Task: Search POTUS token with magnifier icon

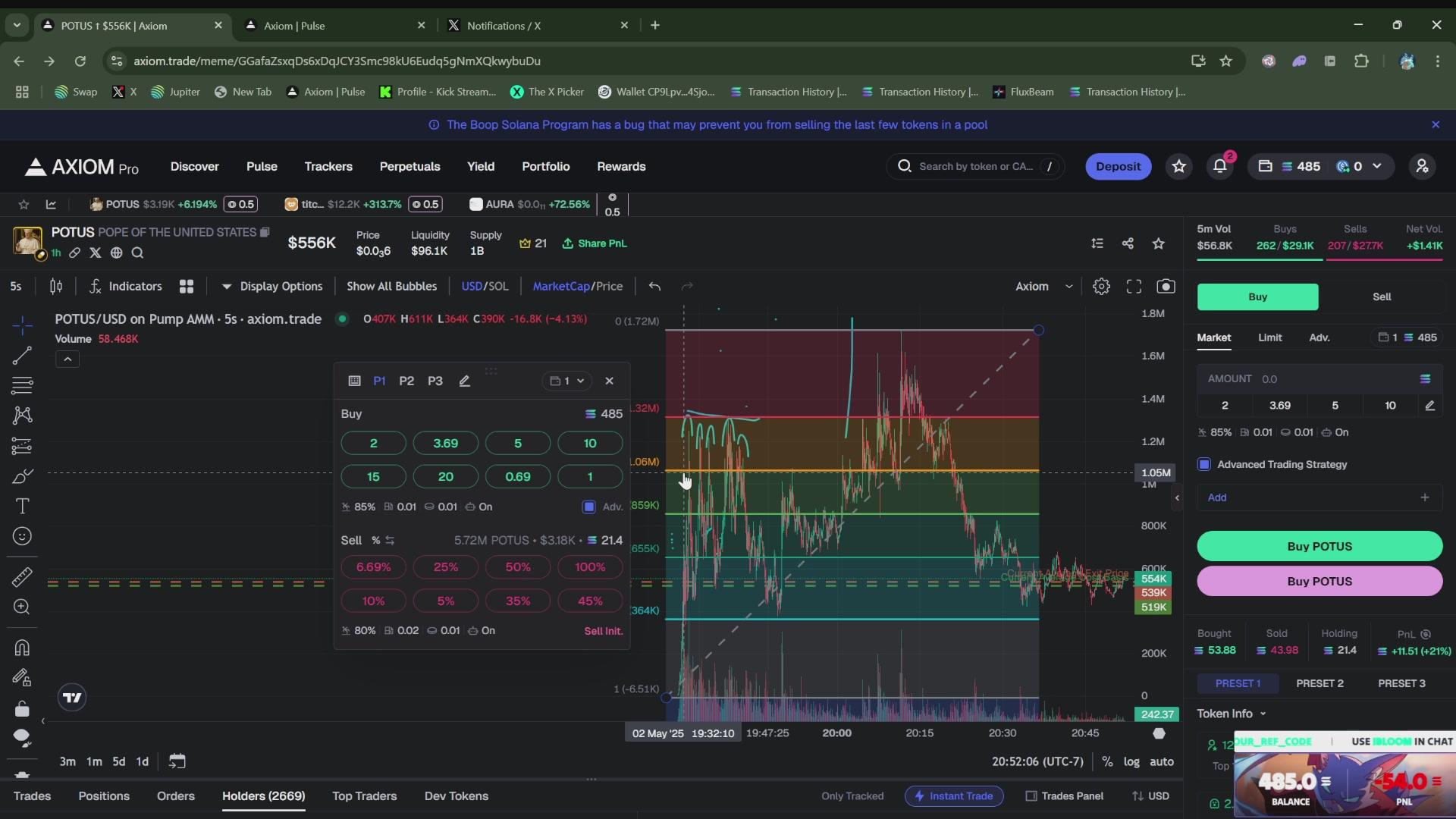Action: (x=137, y=253)
